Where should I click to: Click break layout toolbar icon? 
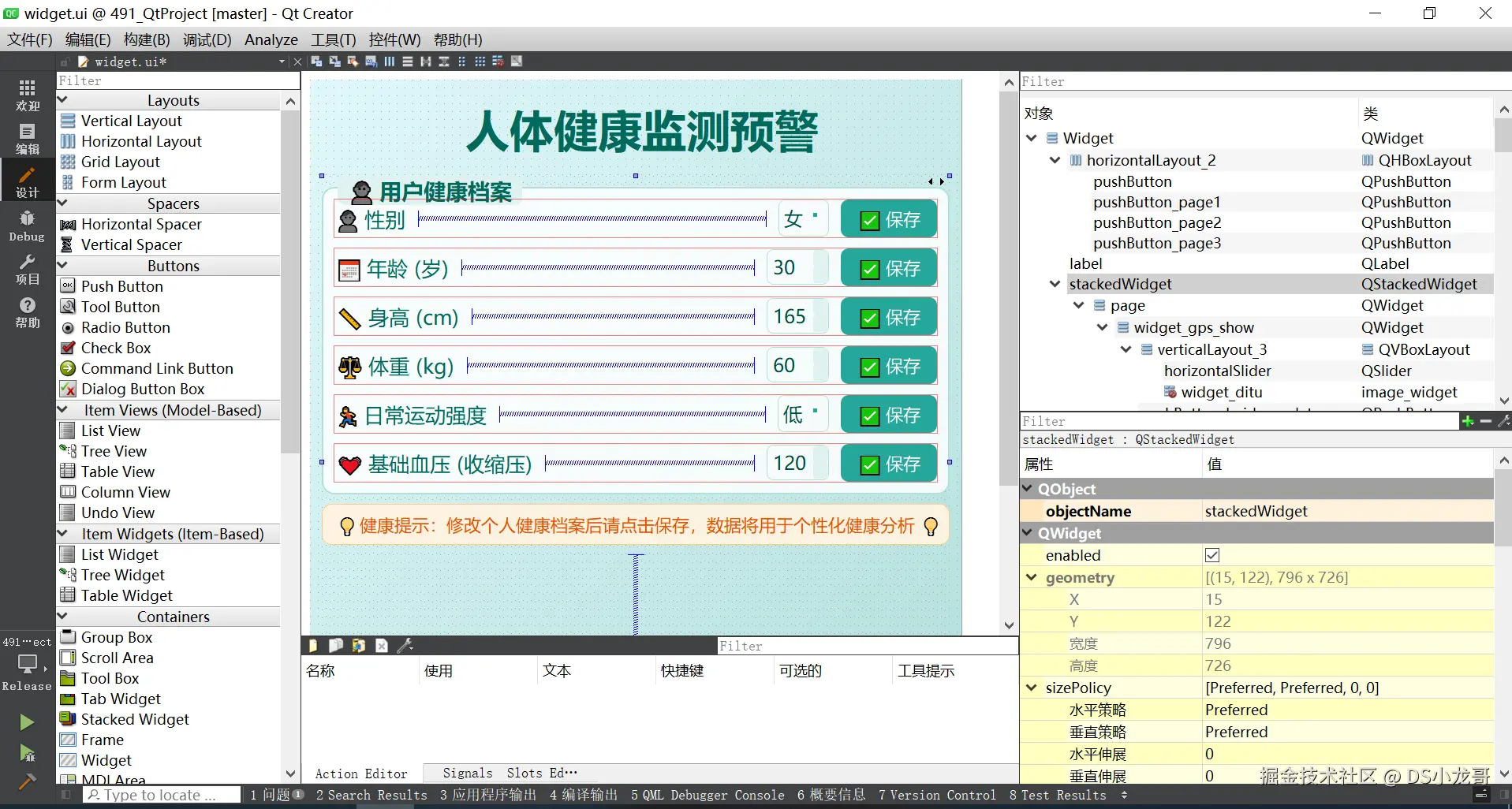(498, 62)
